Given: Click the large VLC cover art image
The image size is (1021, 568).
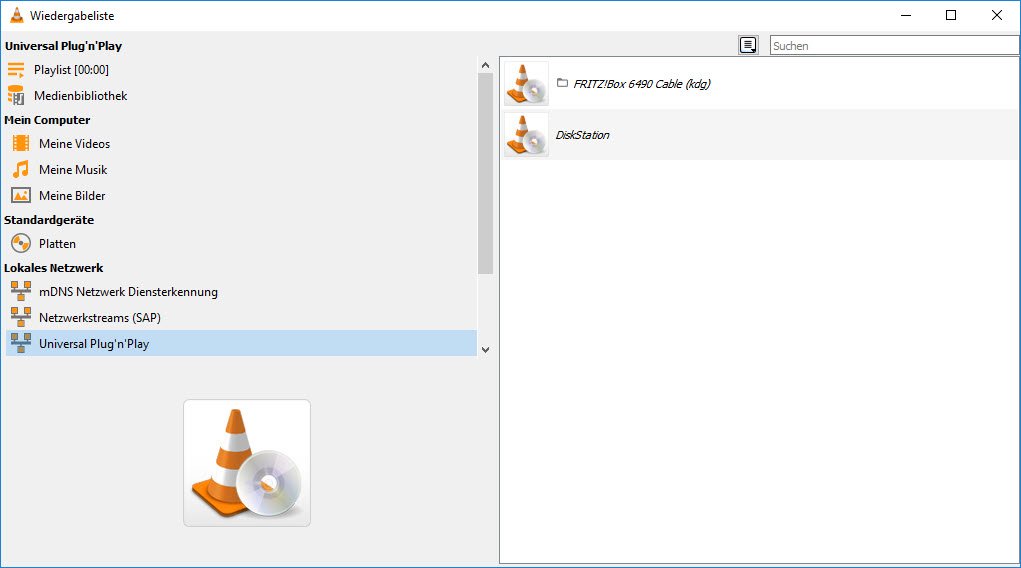Looking at the screenshot, I should point(247,463).
